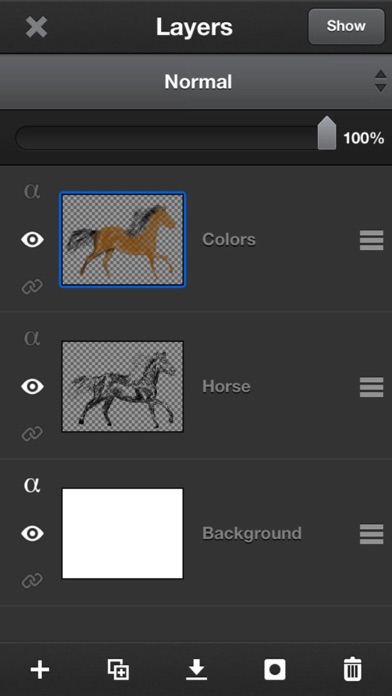Select the Horse layer thumbnail
The width and height of the screenshot is (392, 696).
tap(123, 387)
